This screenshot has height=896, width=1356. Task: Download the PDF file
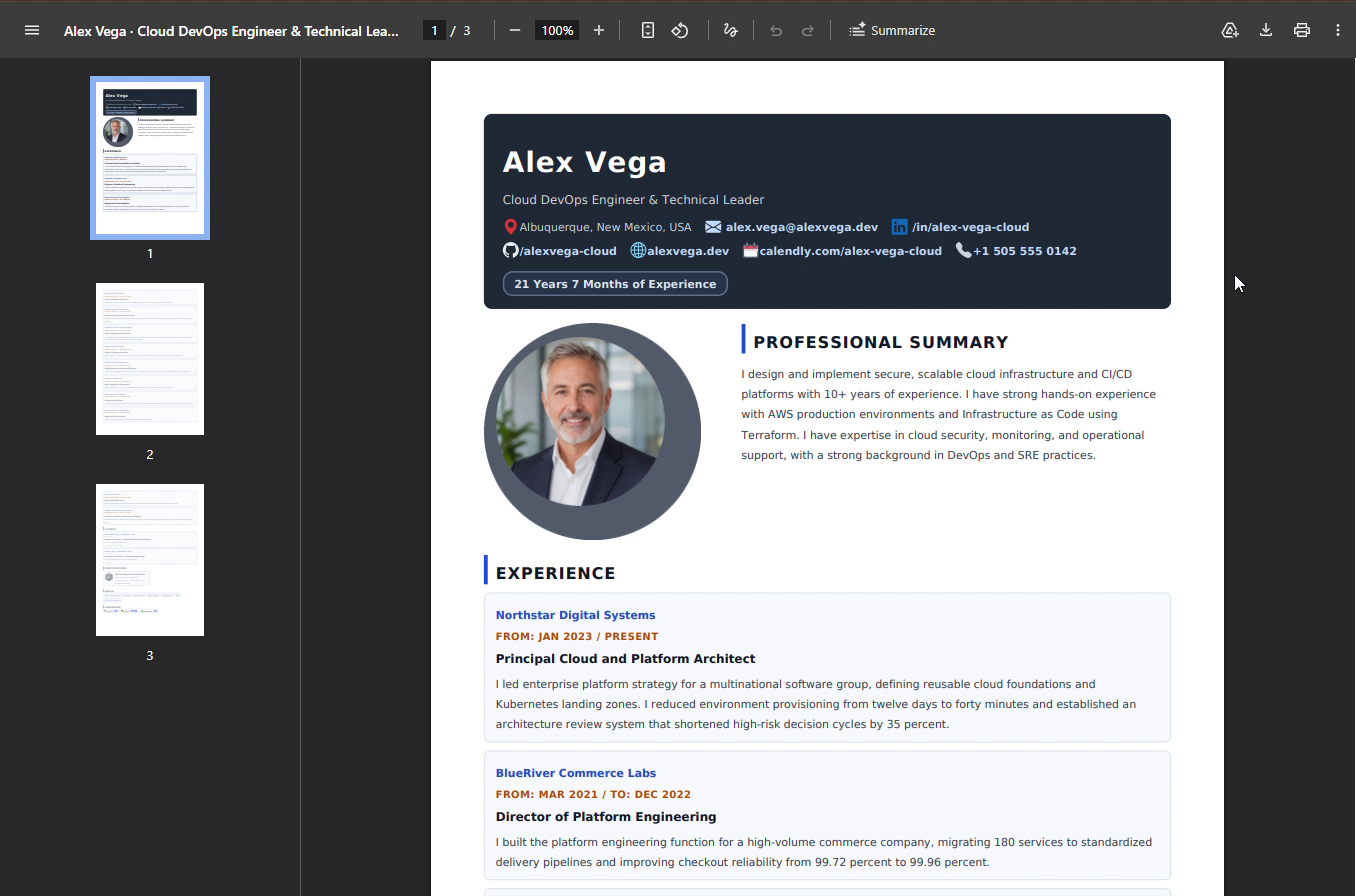click(1266, 30)
